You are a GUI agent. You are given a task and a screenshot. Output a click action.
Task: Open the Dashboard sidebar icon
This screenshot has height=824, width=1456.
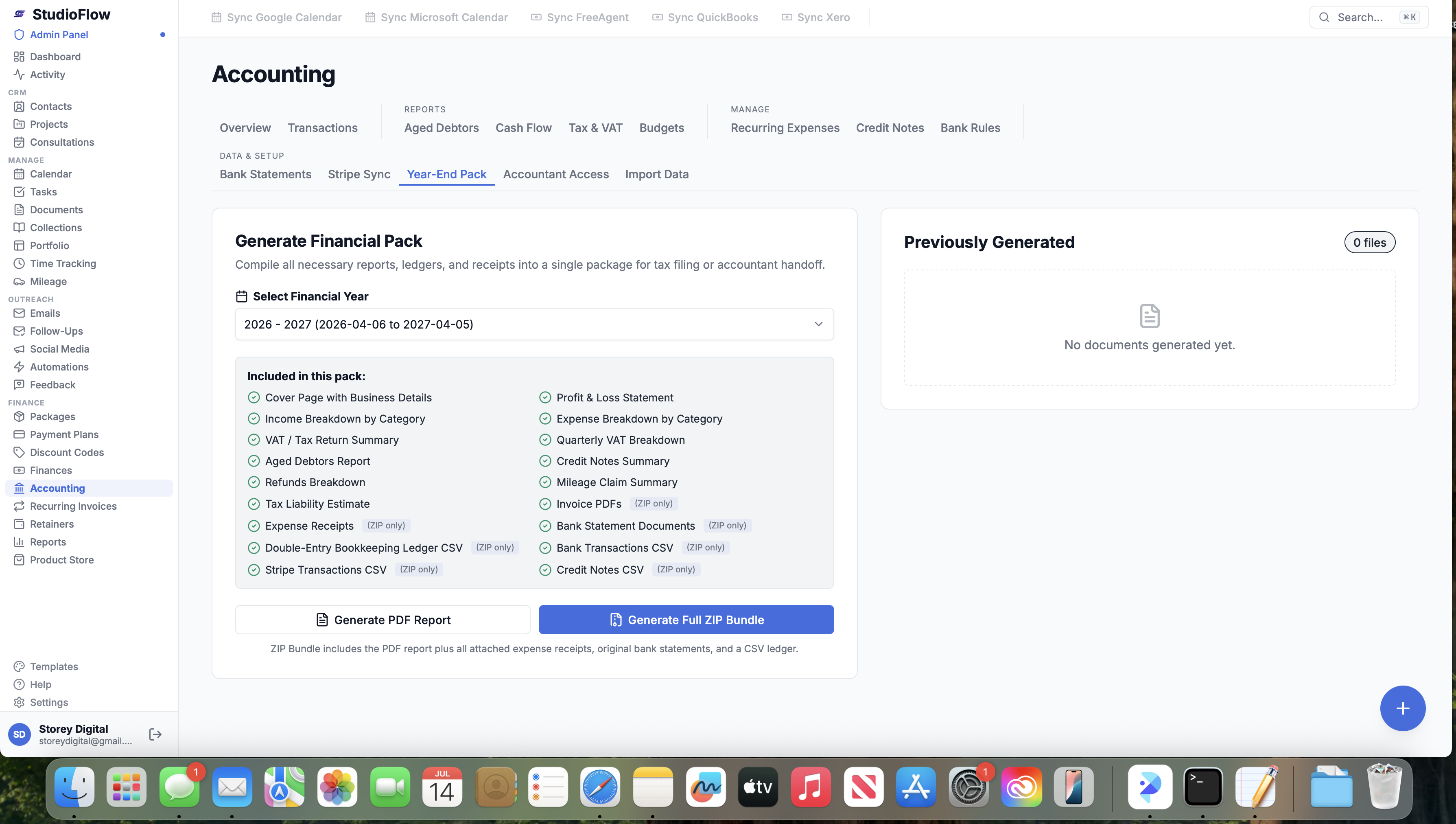point(19,57)
